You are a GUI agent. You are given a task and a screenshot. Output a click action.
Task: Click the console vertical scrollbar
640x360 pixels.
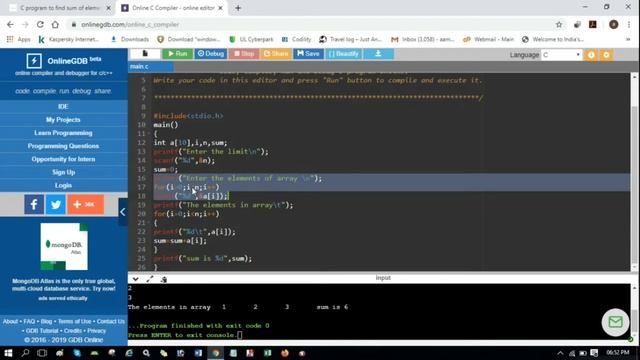pos(634,312)
